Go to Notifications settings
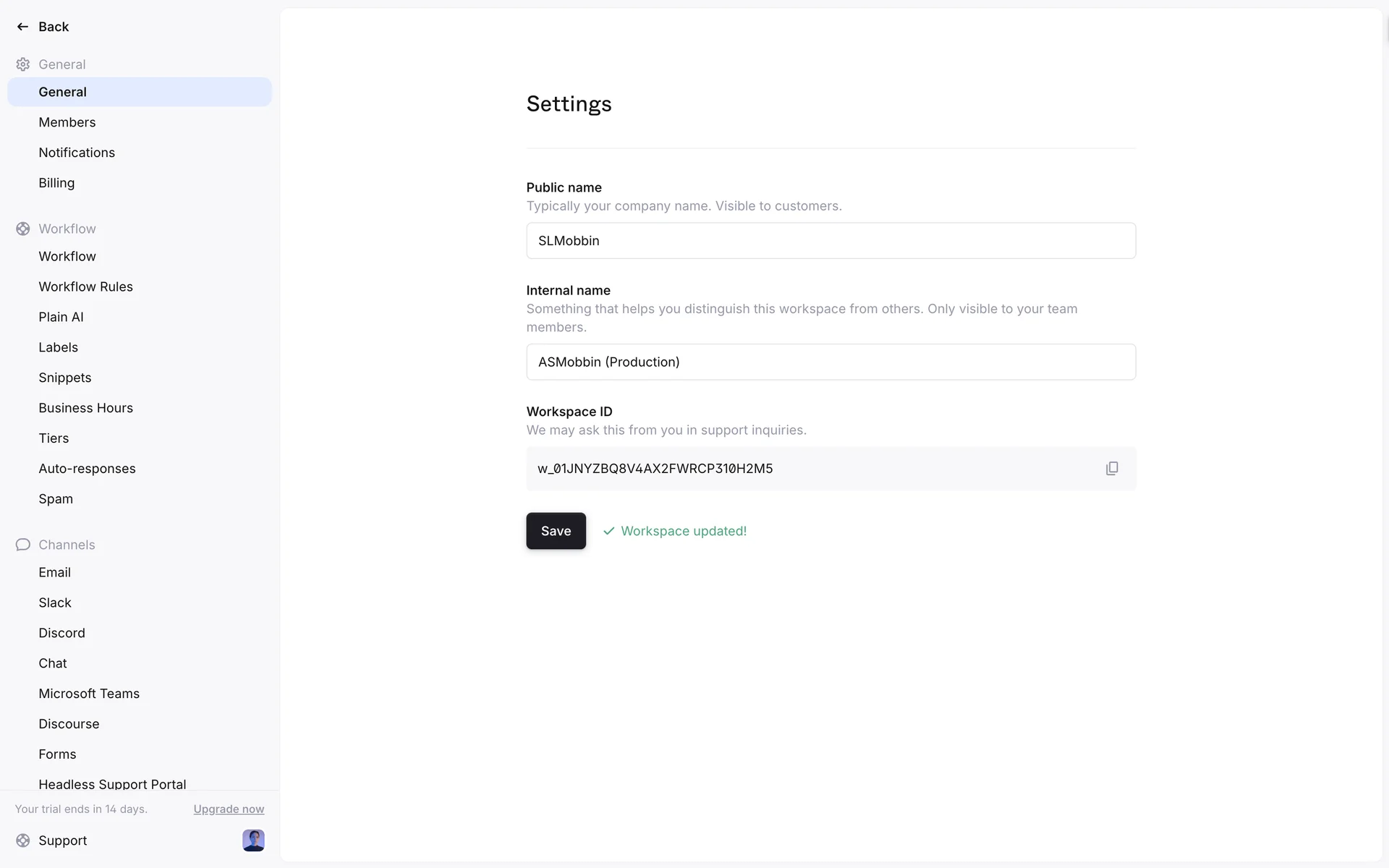The width and height of the screenshot is (1389, 868). 77,153
